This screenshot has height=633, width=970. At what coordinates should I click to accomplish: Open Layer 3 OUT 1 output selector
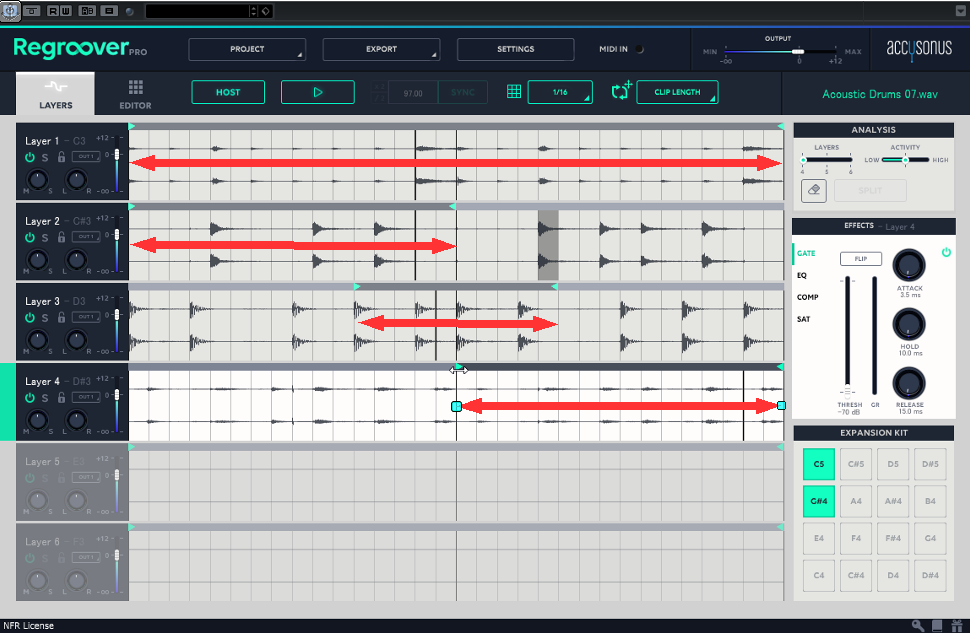point(86,317)
